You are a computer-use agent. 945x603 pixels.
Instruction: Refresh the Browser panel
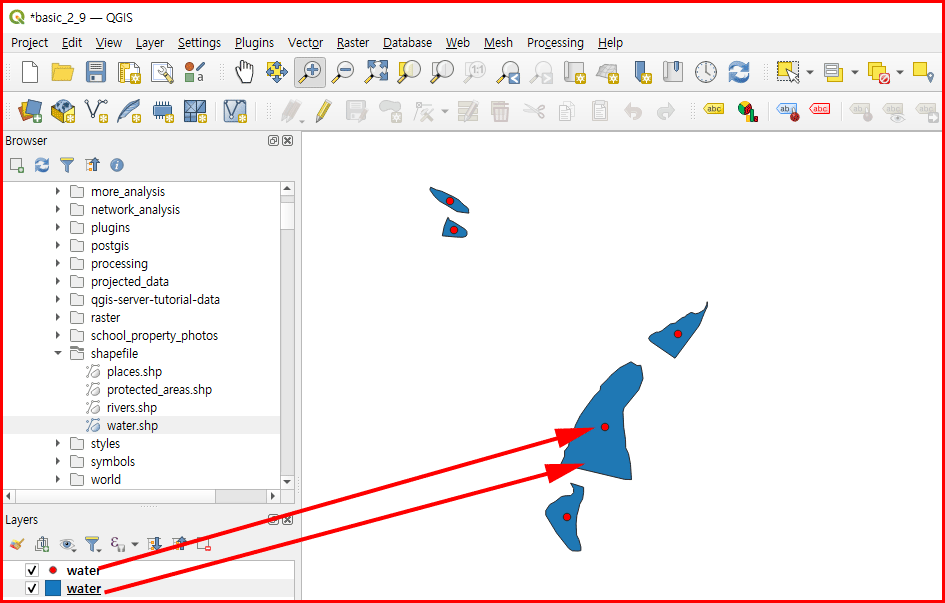click(42, 164)
